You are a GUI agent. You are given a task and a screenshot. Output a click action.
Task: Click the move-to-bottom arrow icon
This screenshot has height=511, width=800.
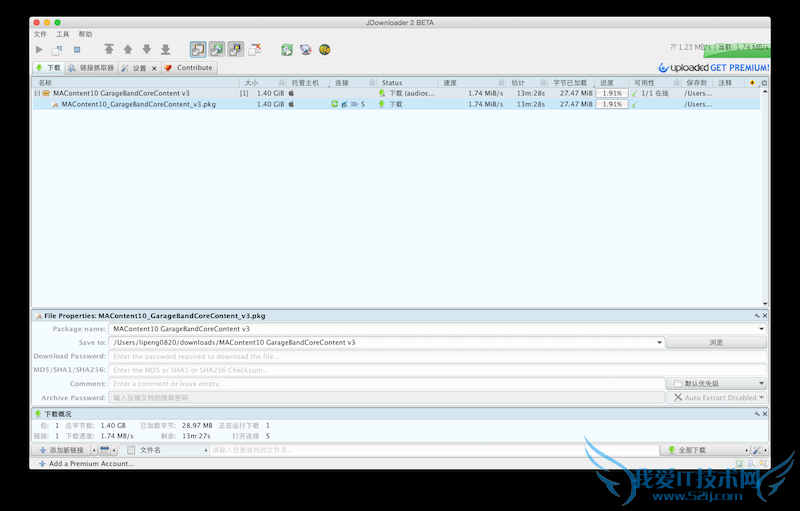165,49
